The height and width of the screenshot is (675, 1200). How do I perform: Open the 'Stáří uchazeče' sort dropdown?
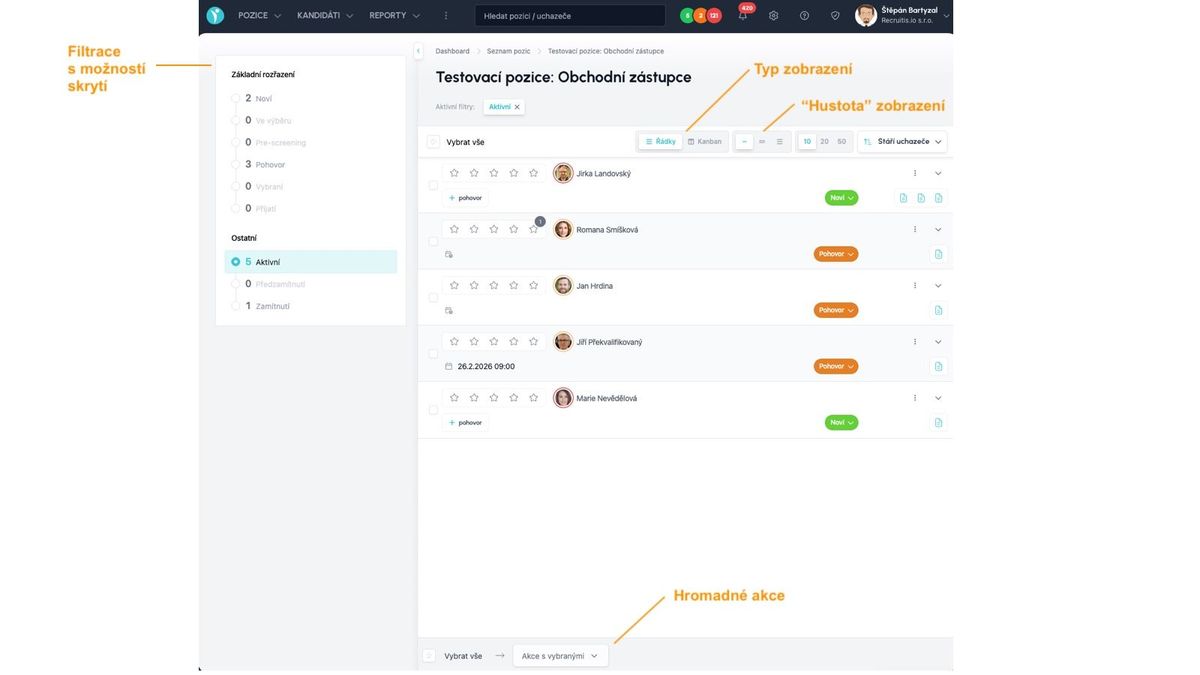pos(902,142)
